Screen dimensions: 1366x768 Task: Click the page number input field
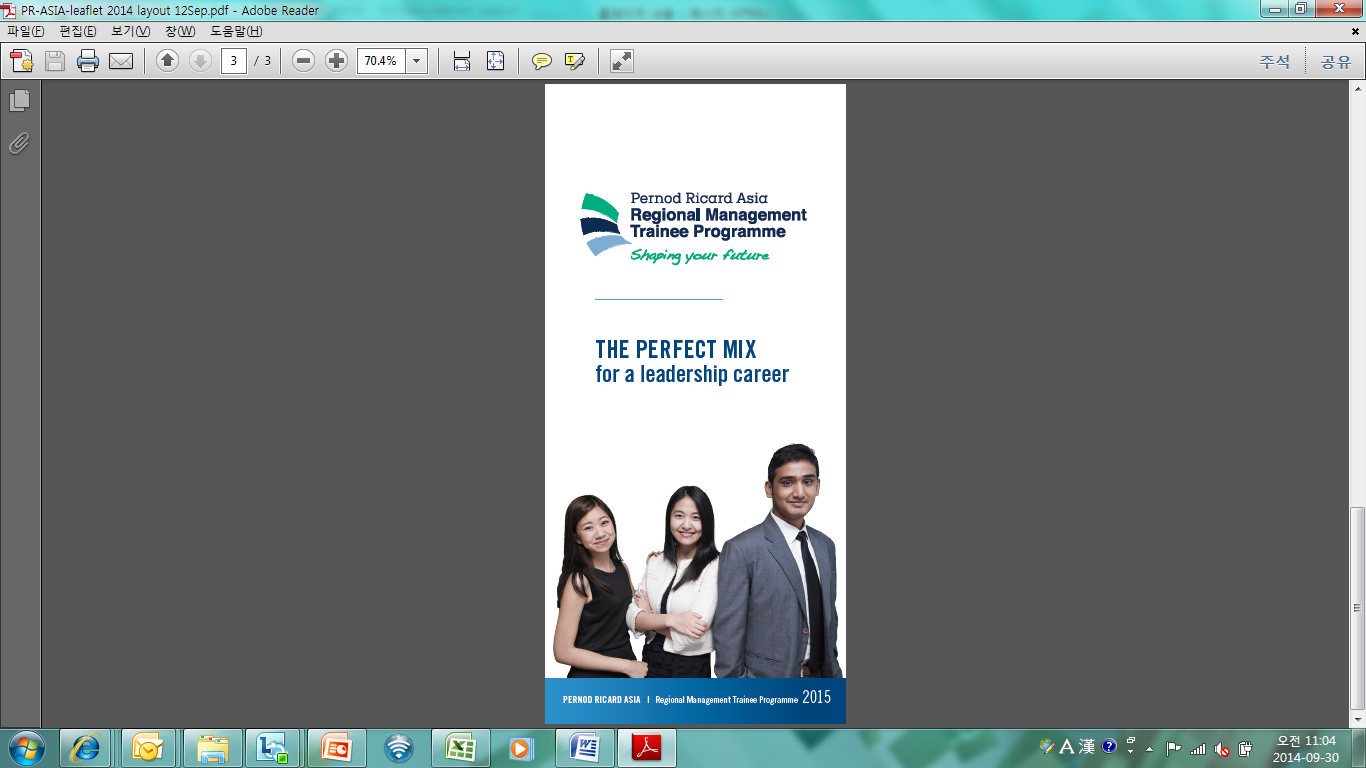(x=234, y=61)
